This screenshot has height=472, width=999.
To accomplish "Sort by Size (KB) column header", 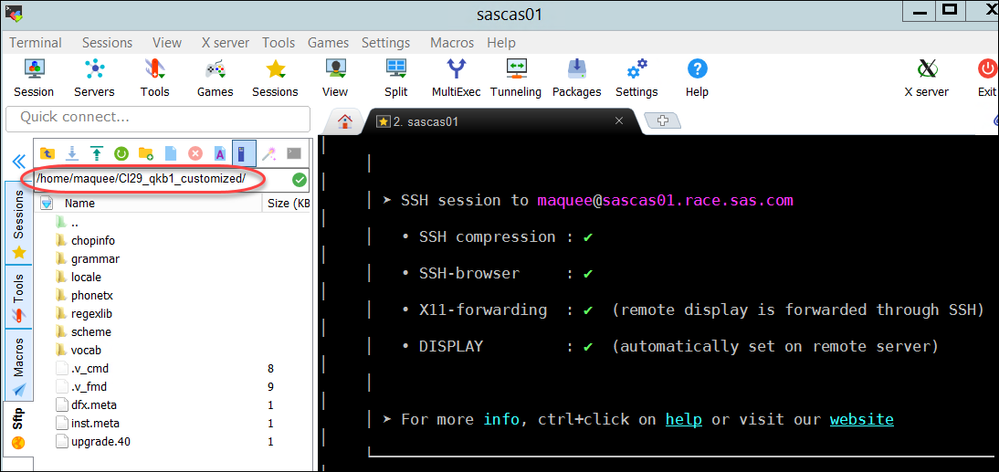I will [287, 203].
